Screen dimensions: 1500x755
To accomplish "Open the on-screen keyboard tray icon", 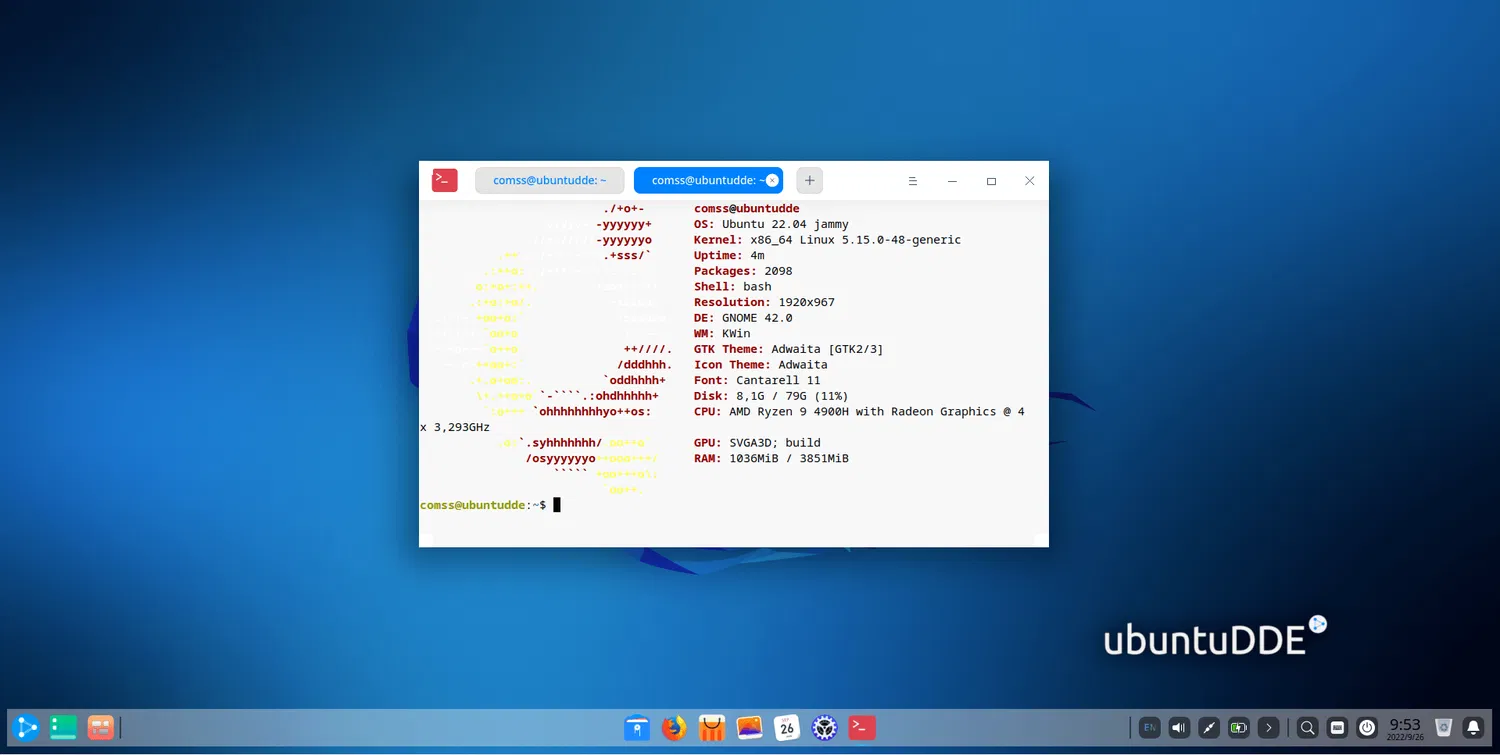I will [1337, 727].
